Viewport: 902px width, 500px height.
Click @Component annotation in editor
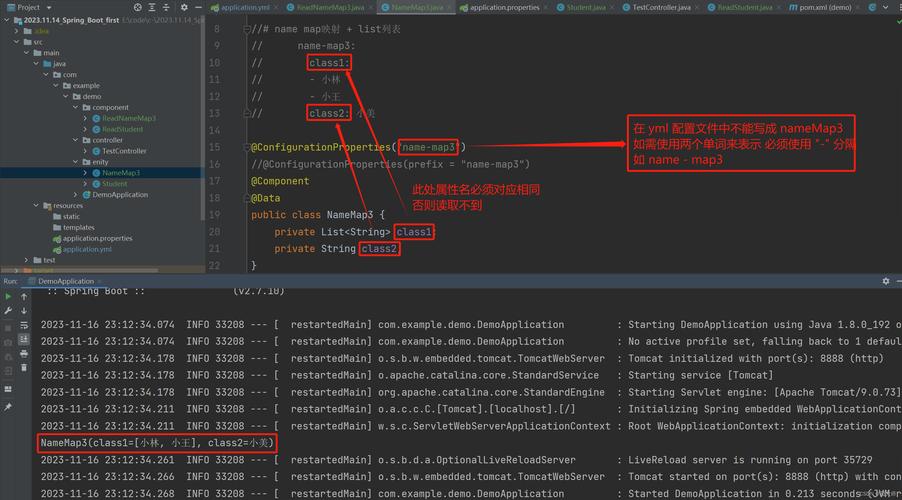pyautogui.click(x=280, y=181)
